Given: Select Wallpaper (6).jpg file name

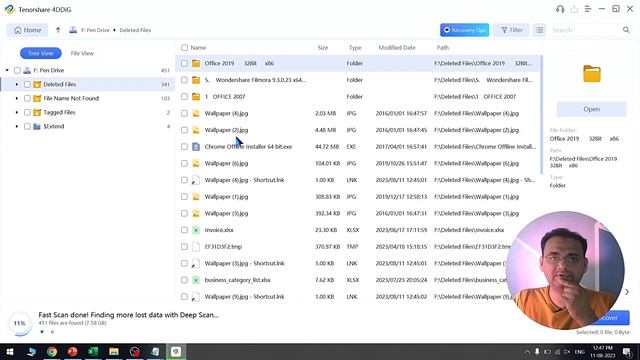Looking at the screenshot, I should (x=226, y=163).
